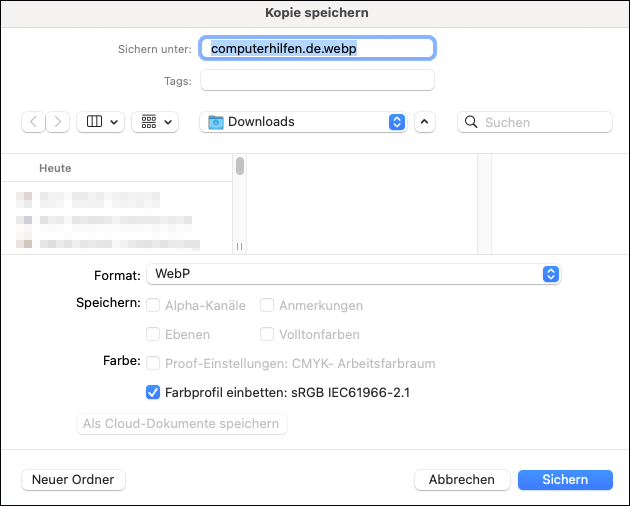Open the Format WebP dropdown
Viewport: 630px width, 506px height.
point(354,274)
